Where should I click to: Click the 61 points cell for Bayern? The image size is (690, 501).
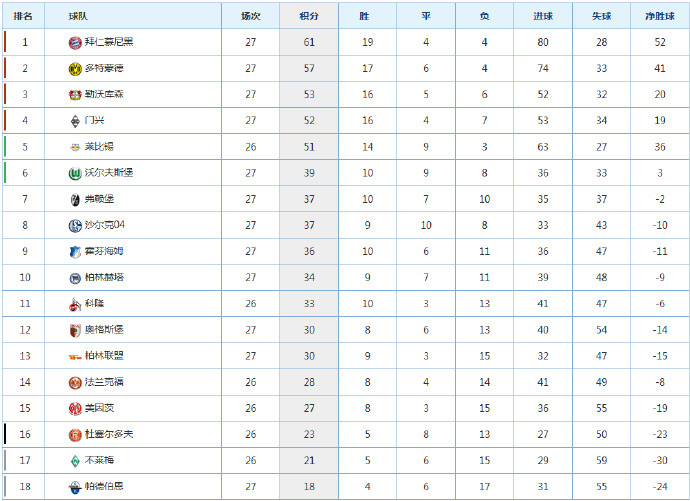tap(308, 42)
